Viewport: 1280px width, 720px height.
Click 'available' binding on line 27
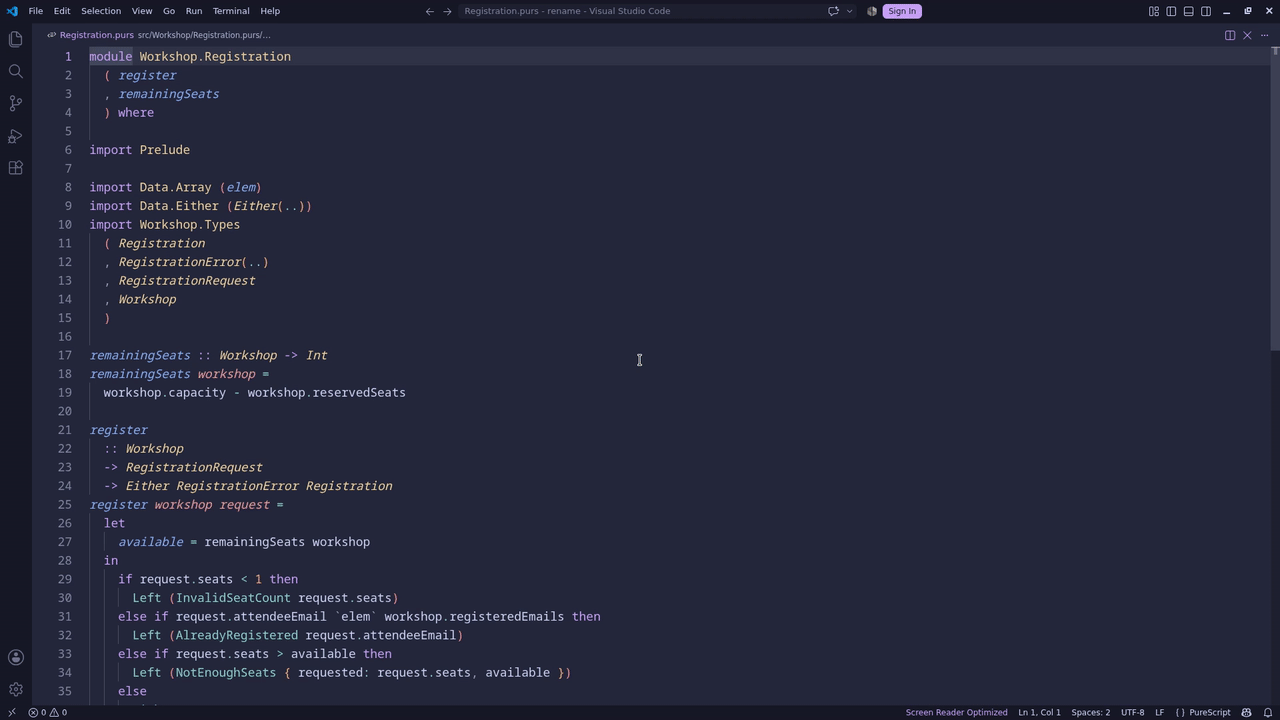(151, 542)
